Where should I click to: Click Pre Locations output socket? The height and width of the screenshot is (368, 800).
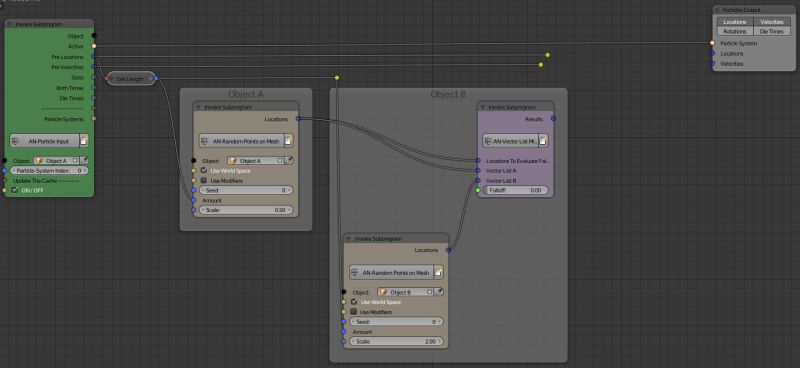pos(94,57)
